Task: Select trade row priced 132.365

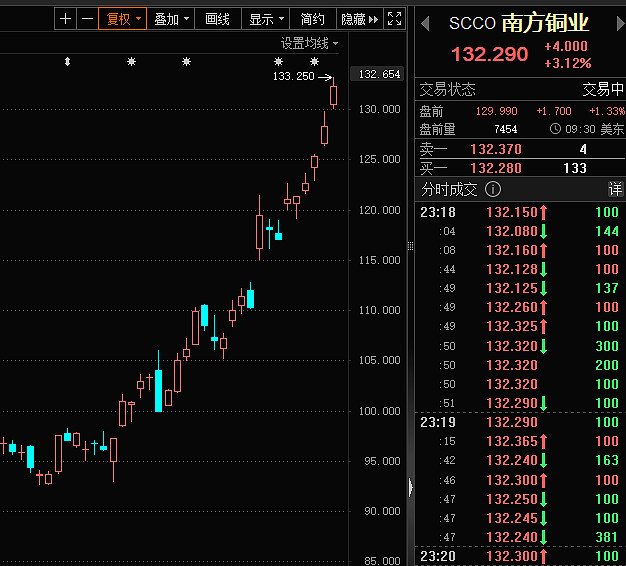Action: [520, 441]
